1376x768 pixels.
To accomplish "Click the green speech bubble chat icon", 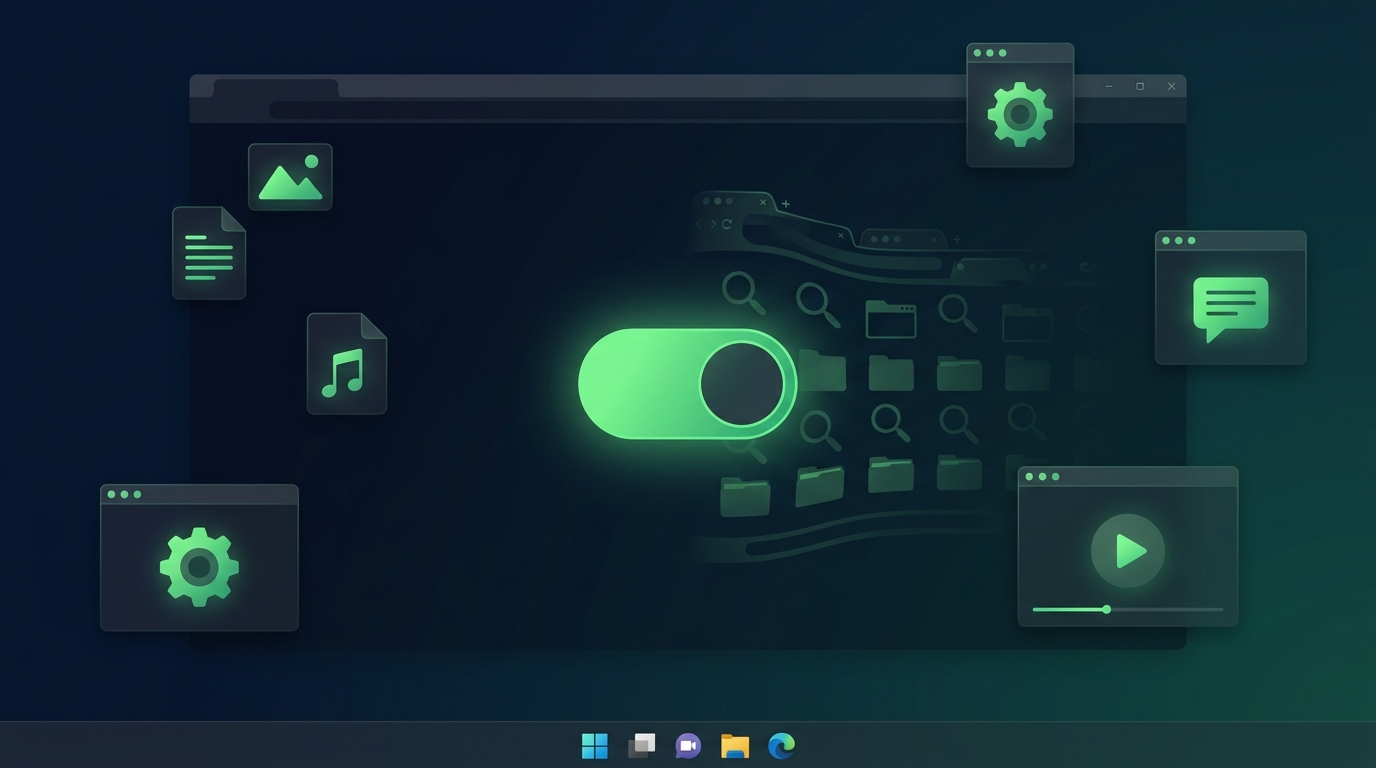I will [x=1230, y=308].
